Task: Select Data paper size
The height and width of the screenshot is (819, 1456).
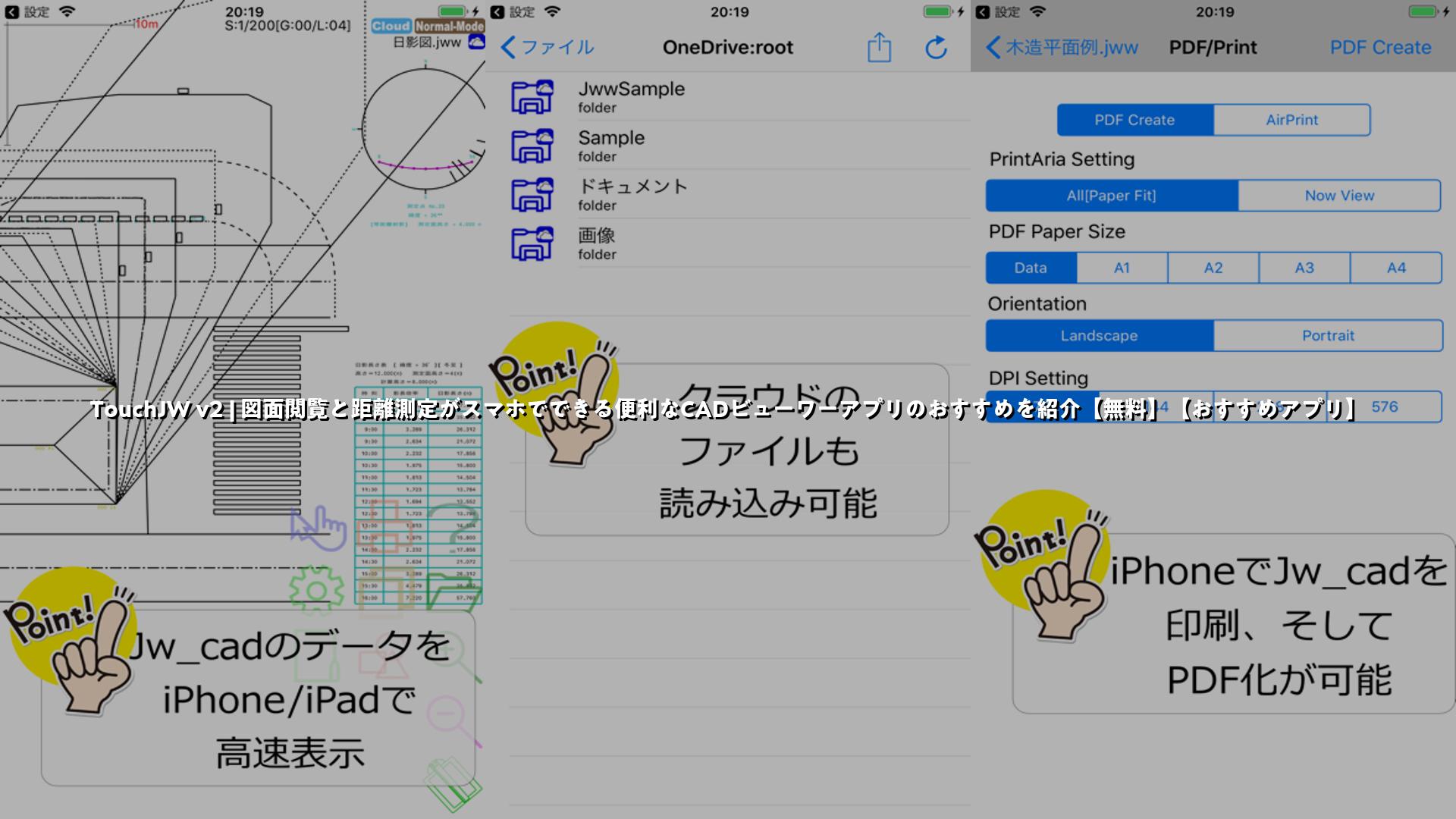Action: 1031,268
